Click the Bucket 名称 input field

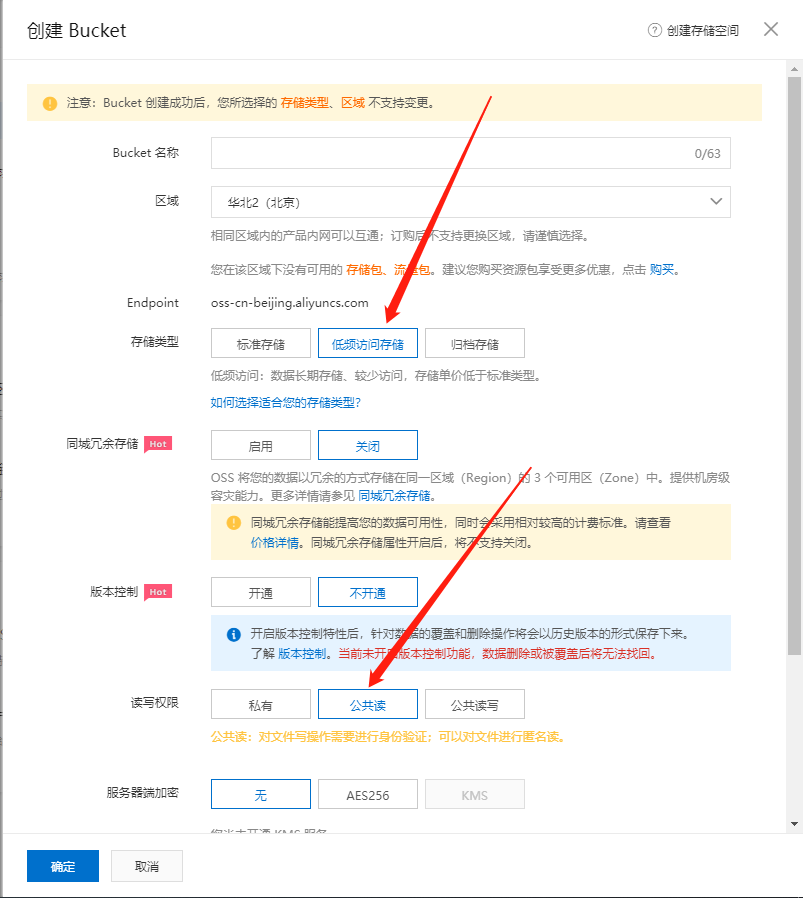[x=471, y=153]
